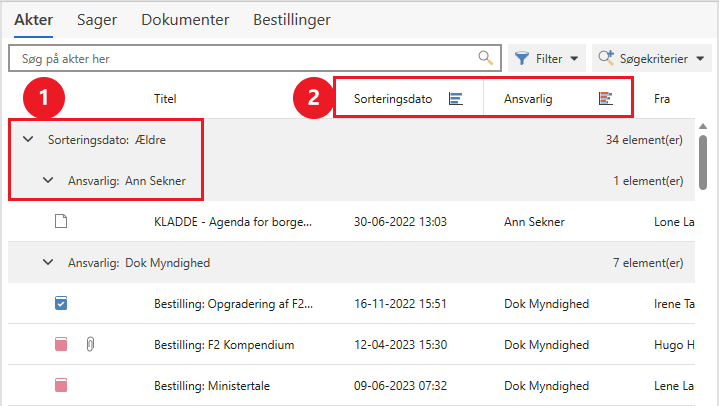Collapse the Sorteringsdato: Ældre group
The height and width of the screenshot is (406, 719).
tap(28, 139)
